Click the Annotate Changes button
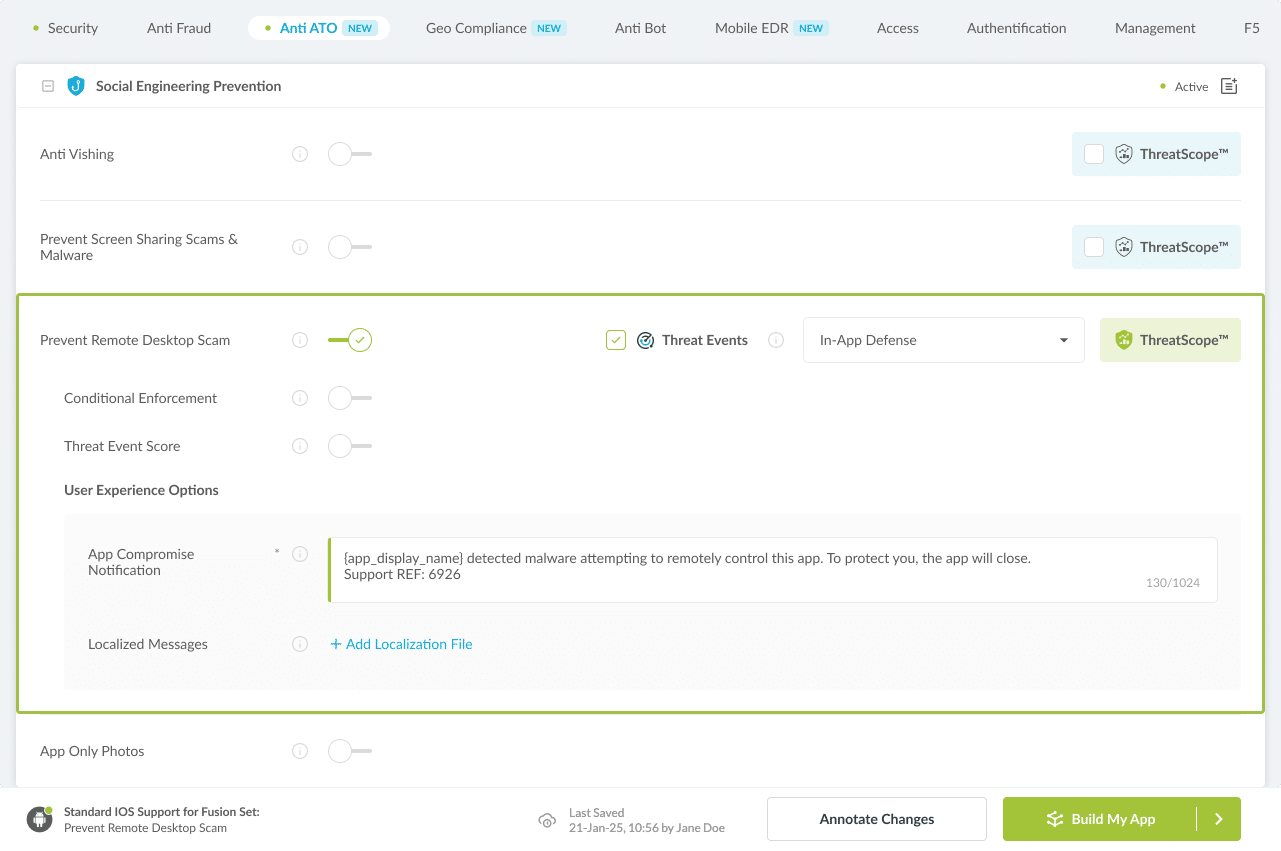 click(x=876, y=819)
